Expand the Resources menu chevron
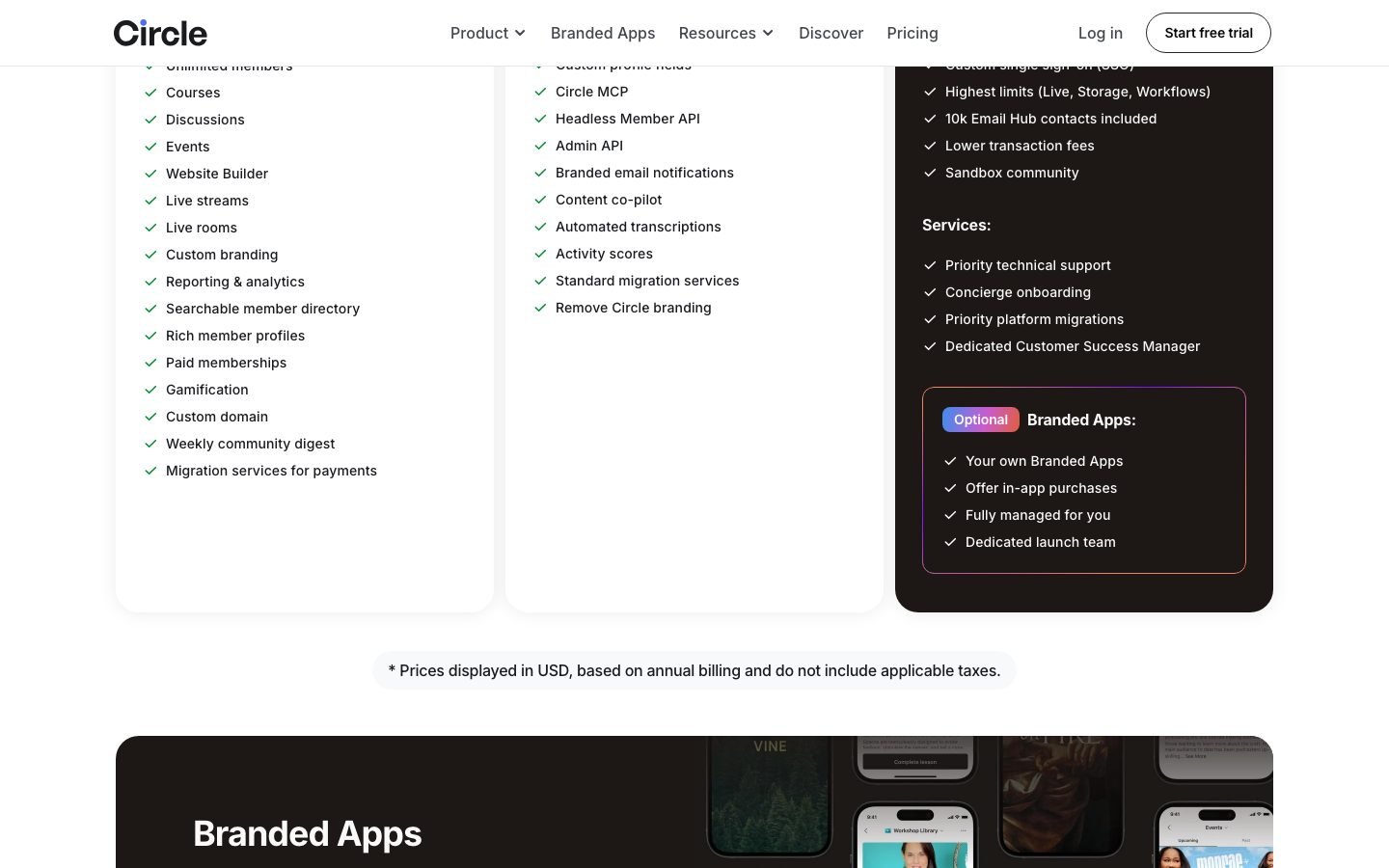Screen dimensions: 1389x868 click(768, 33)
